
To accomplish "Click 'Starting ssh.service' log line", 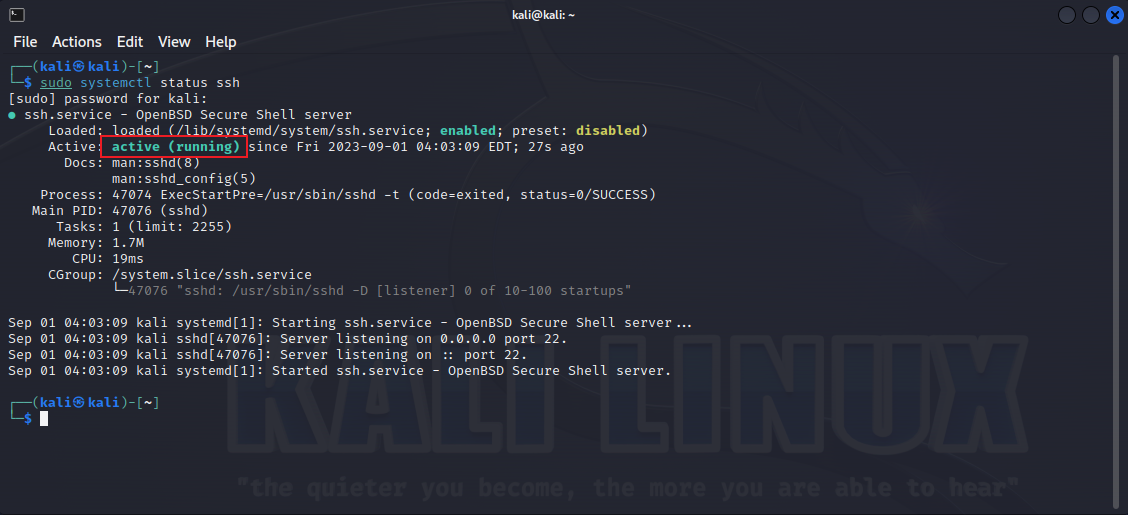I will tap(350, 322).
